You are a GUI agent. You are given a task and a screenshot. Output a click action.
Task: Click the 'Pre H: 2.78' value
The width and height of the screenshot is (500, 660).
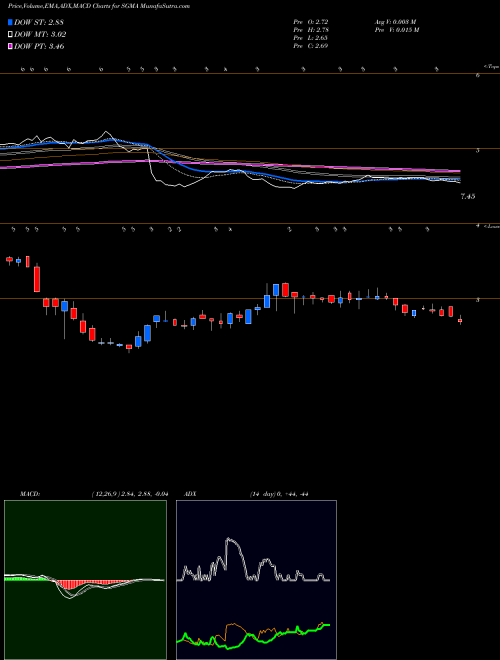click(x=311, y=30)
